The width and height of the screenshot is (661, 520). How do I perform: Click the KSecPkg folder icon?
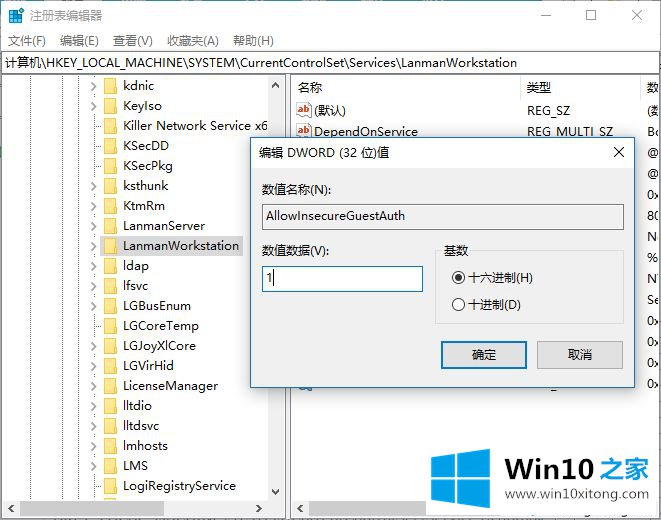110,166
